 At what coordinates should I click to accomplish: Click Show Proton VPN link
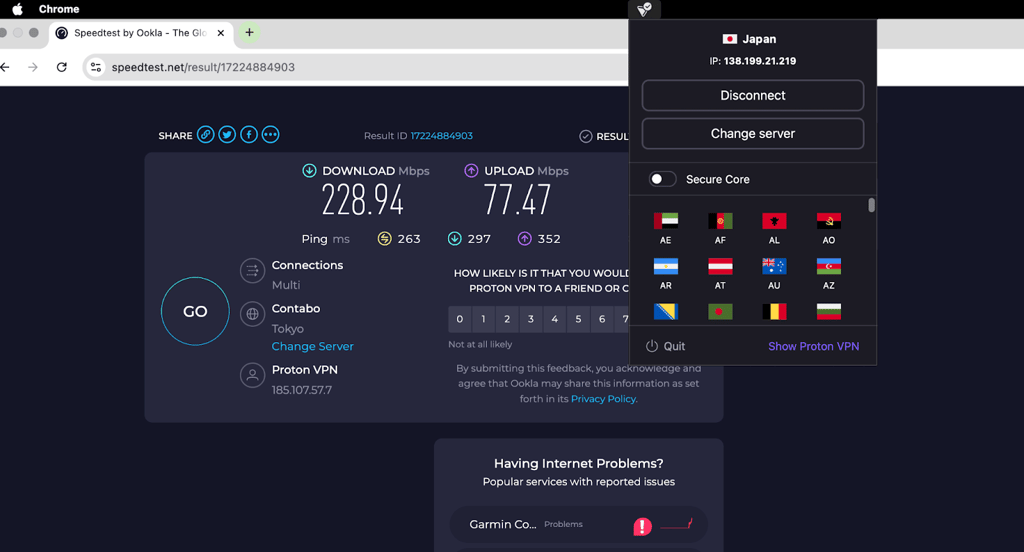click(x=813, y=346)
